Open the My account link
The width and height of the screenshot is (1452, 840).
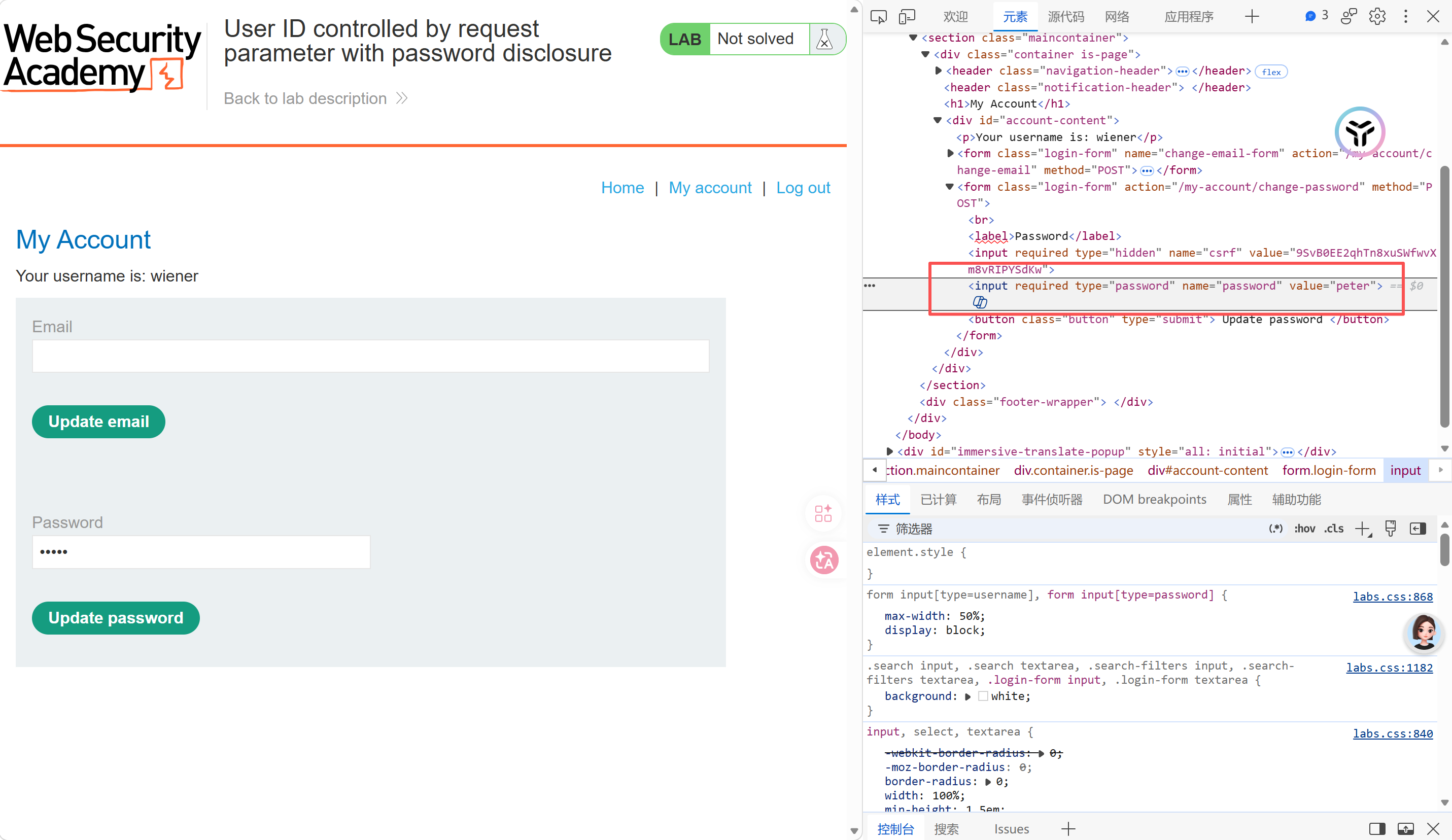point(710,188)
